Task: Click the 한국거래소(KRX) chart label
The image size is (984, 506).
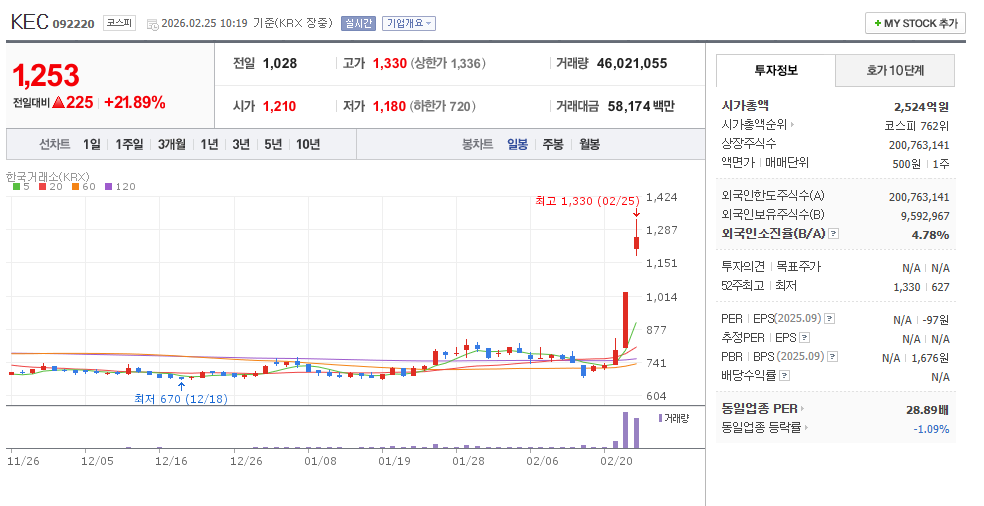Action: [x=48, y=176]
